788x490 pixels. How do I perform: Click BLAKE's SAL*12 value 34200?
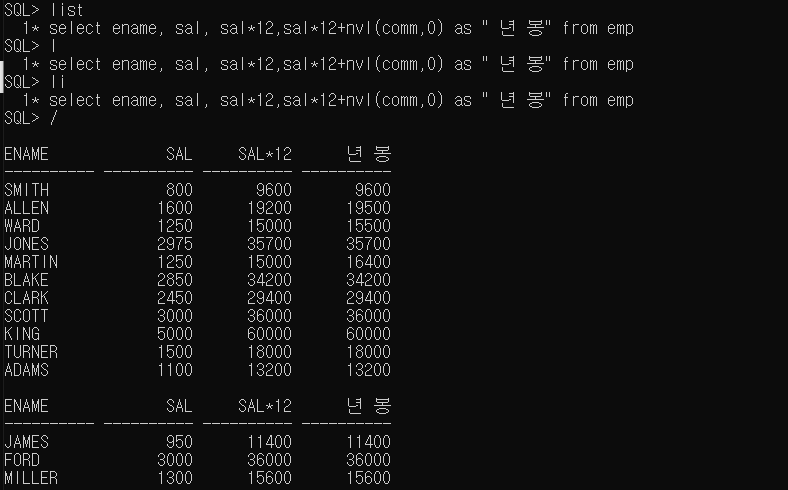point(269,280)
